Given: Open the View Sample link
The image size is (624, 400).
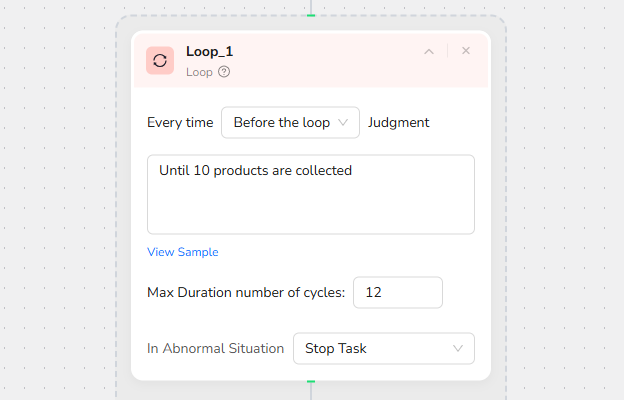Looking at the screenshot, I should pos(183,252).
